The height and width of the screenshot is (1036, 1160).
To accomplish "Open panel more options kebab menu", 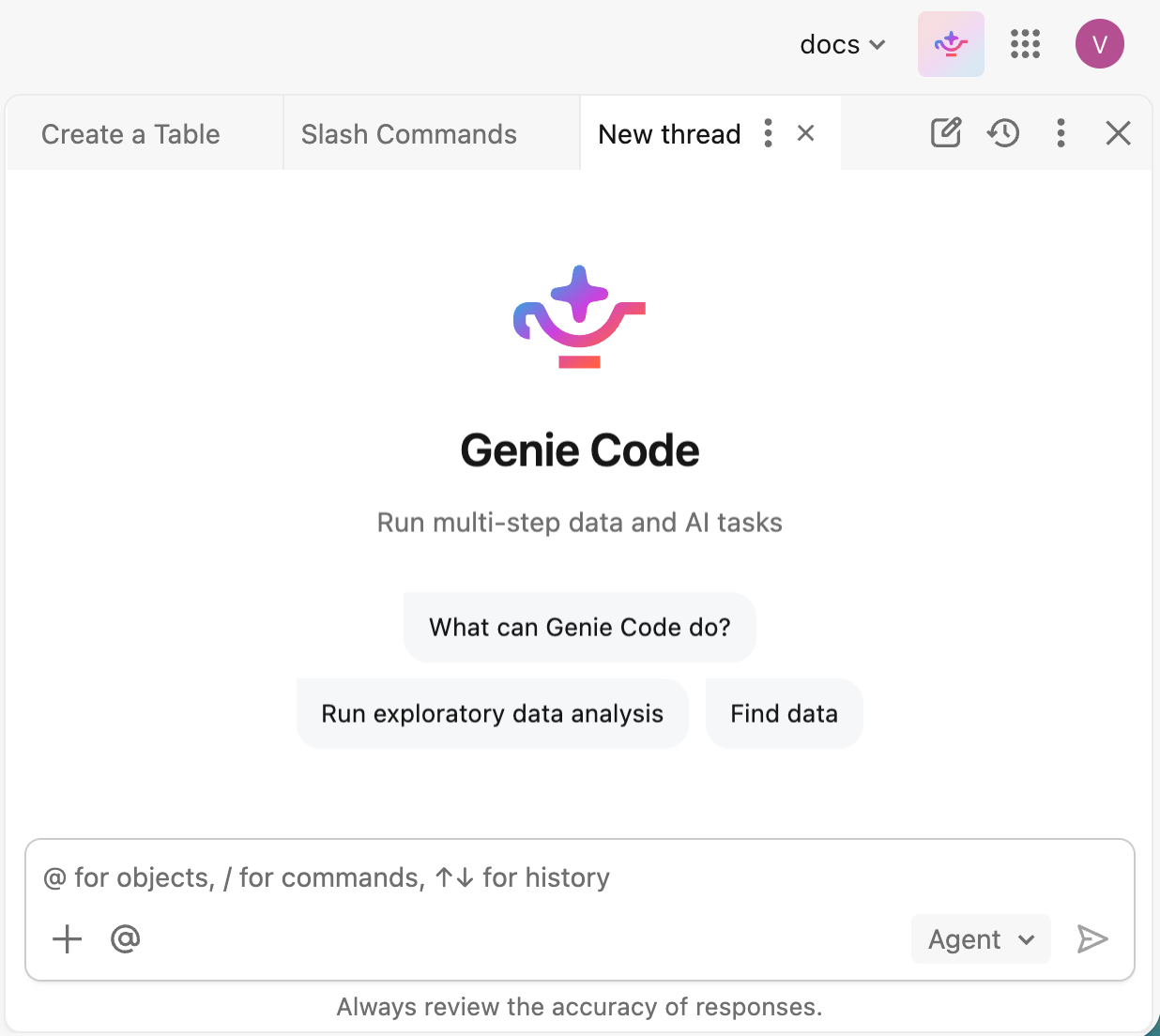I will [x=1061, y=132].
